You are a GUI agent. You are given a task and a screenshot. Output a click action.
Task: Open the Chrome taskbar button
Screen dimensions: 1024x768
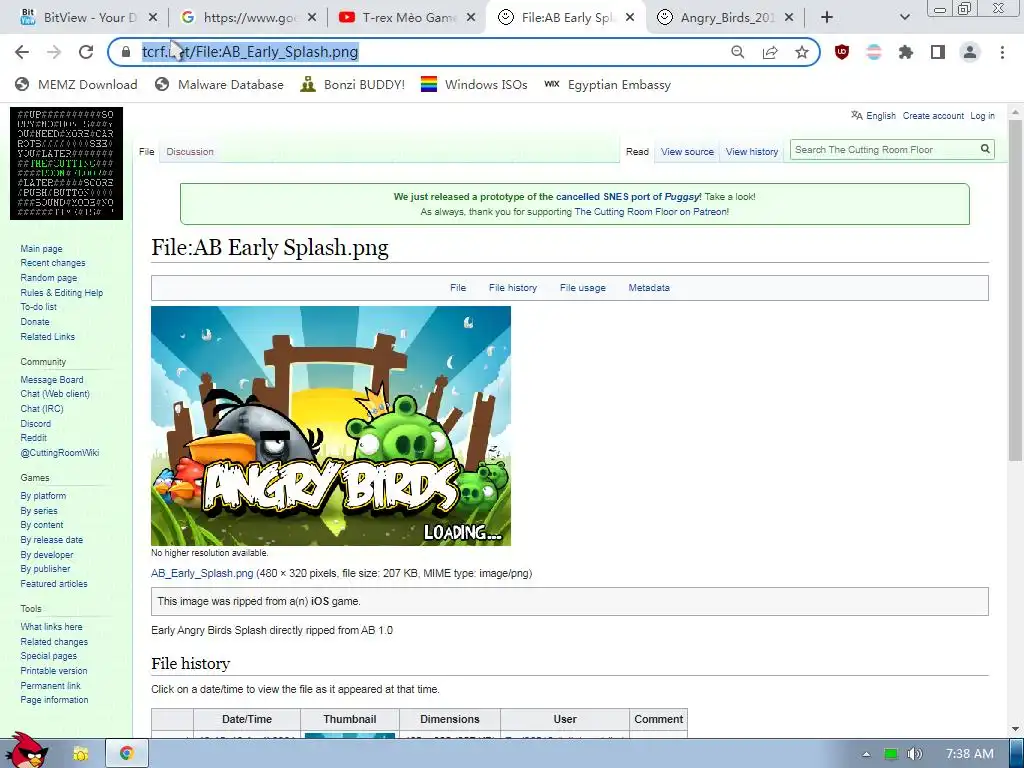coord(127,754)
